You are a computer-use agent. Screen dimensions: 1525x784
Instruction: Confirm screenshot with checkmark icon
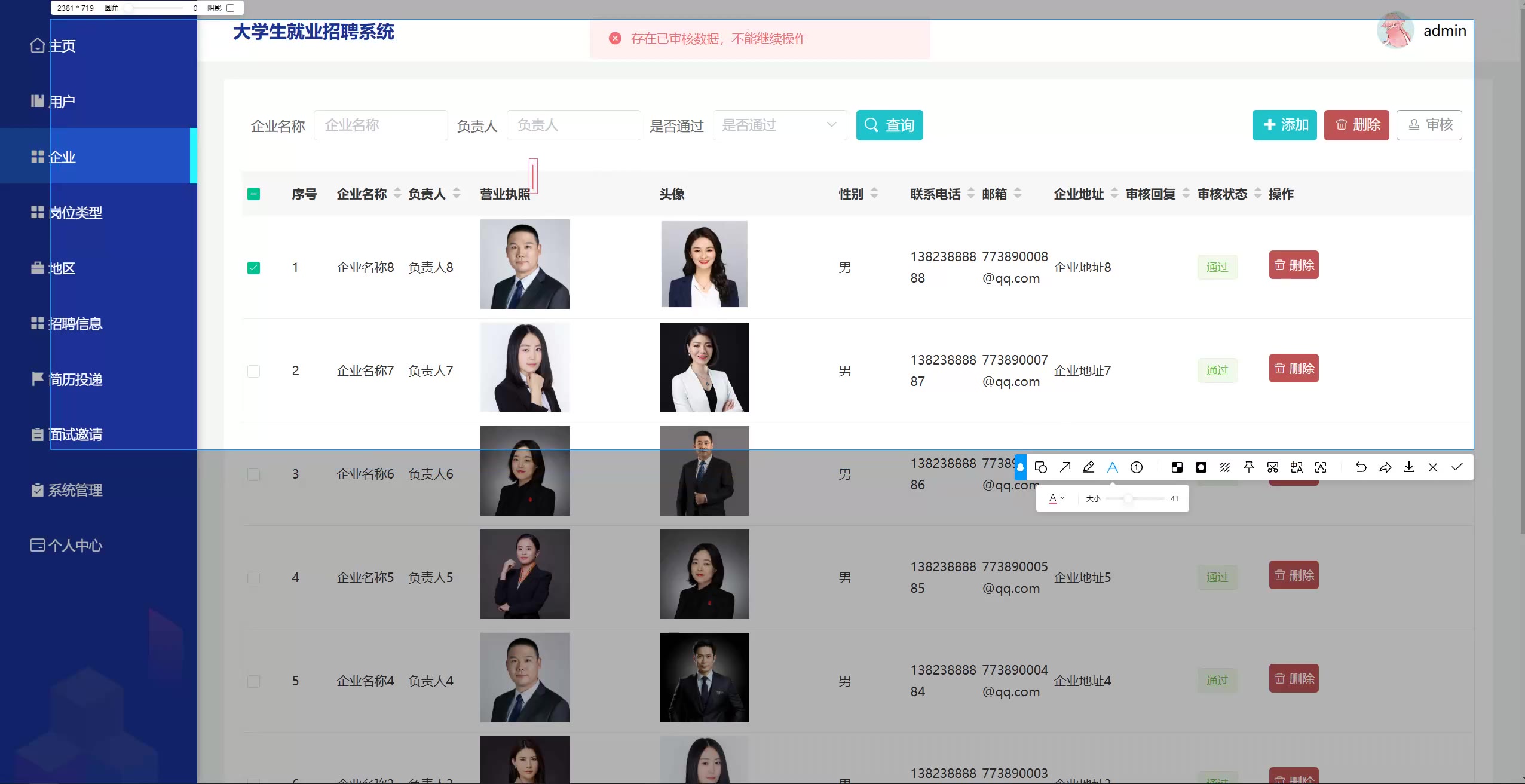[1457, 467]
